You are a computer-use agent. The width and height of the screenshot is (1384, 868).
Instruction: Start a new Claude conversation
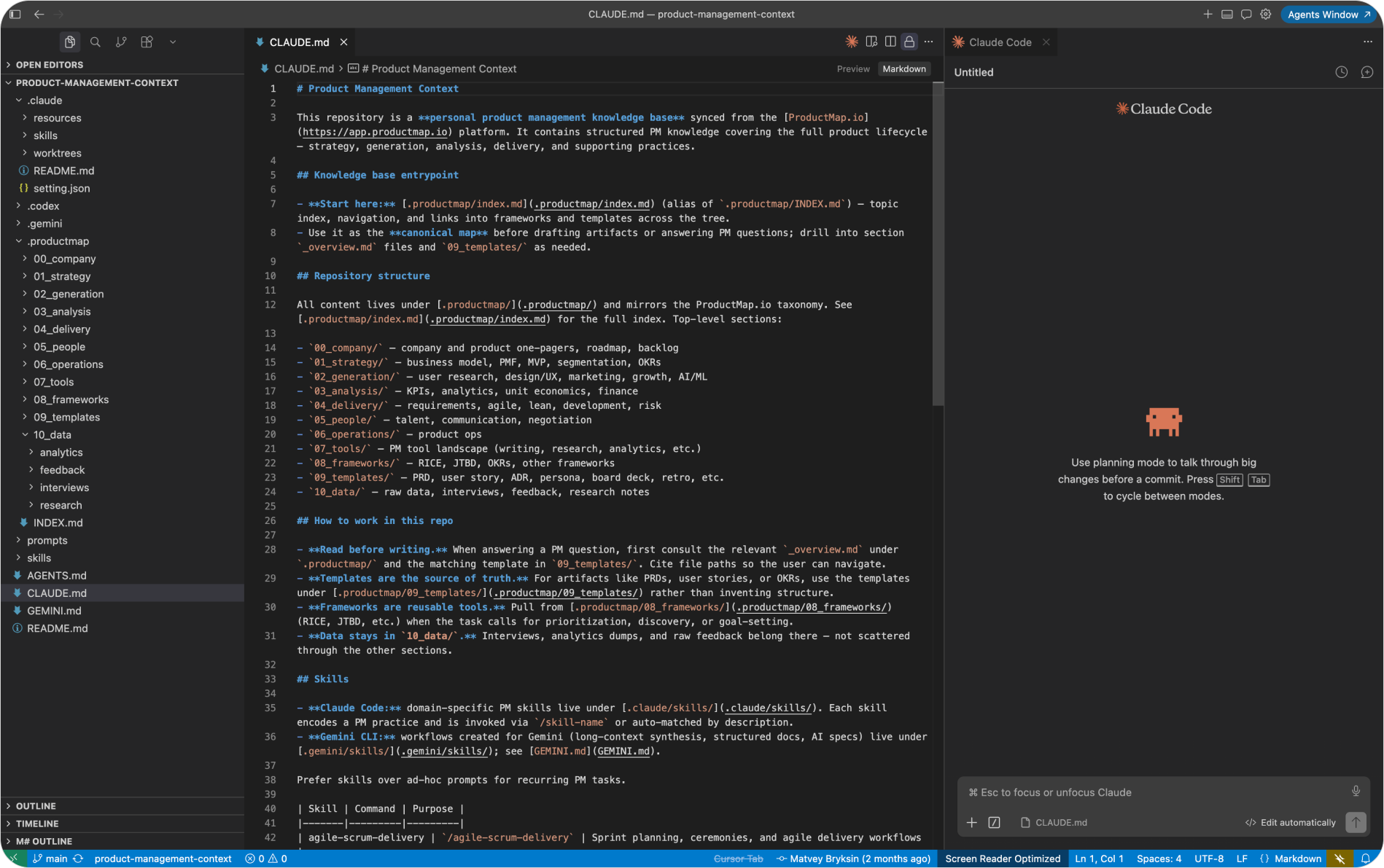(x=1367, y=72)
